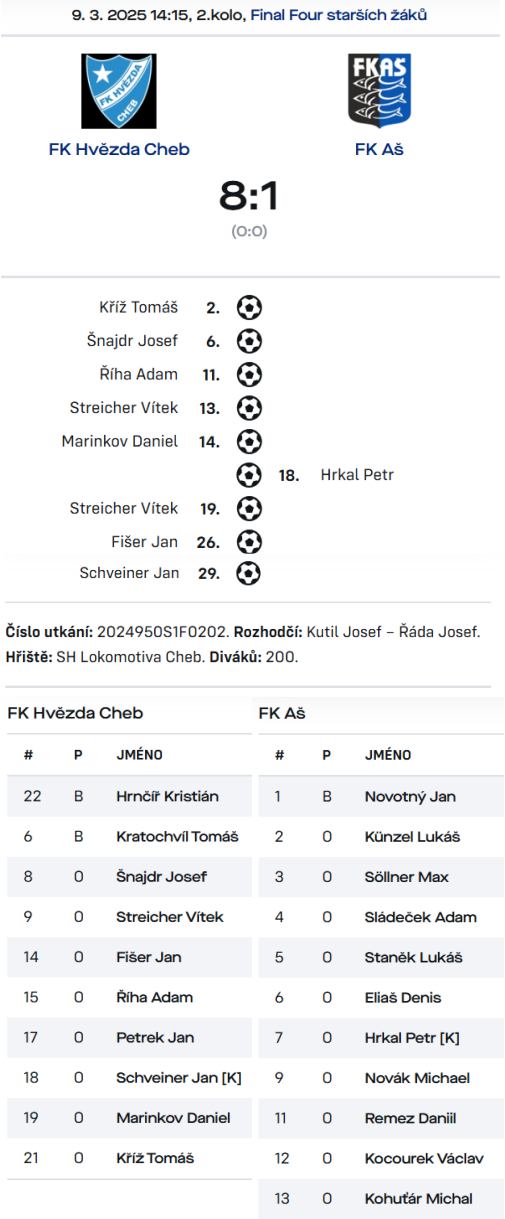The width and height of the screenshot is (505, 1219).
Task: Open FK Aš team name link
Action: pos(379,149)
